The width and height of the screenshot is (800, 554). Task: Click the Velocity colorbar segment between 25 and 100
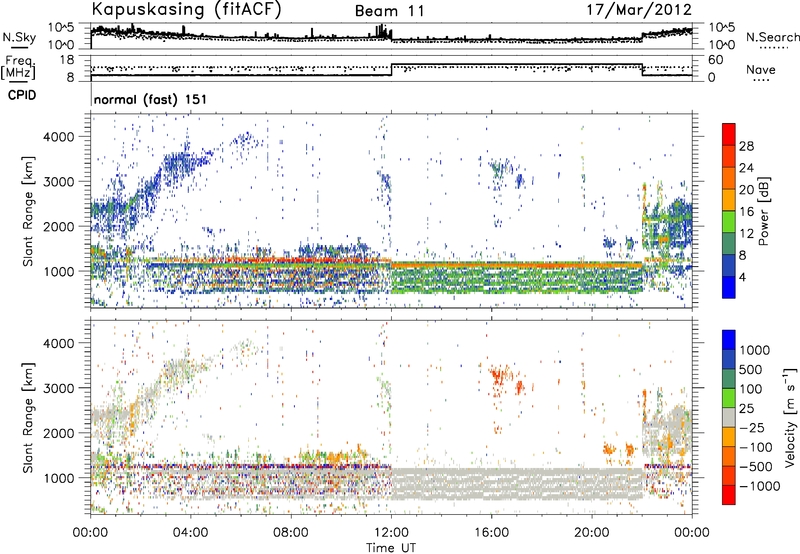tap(729, 398)
